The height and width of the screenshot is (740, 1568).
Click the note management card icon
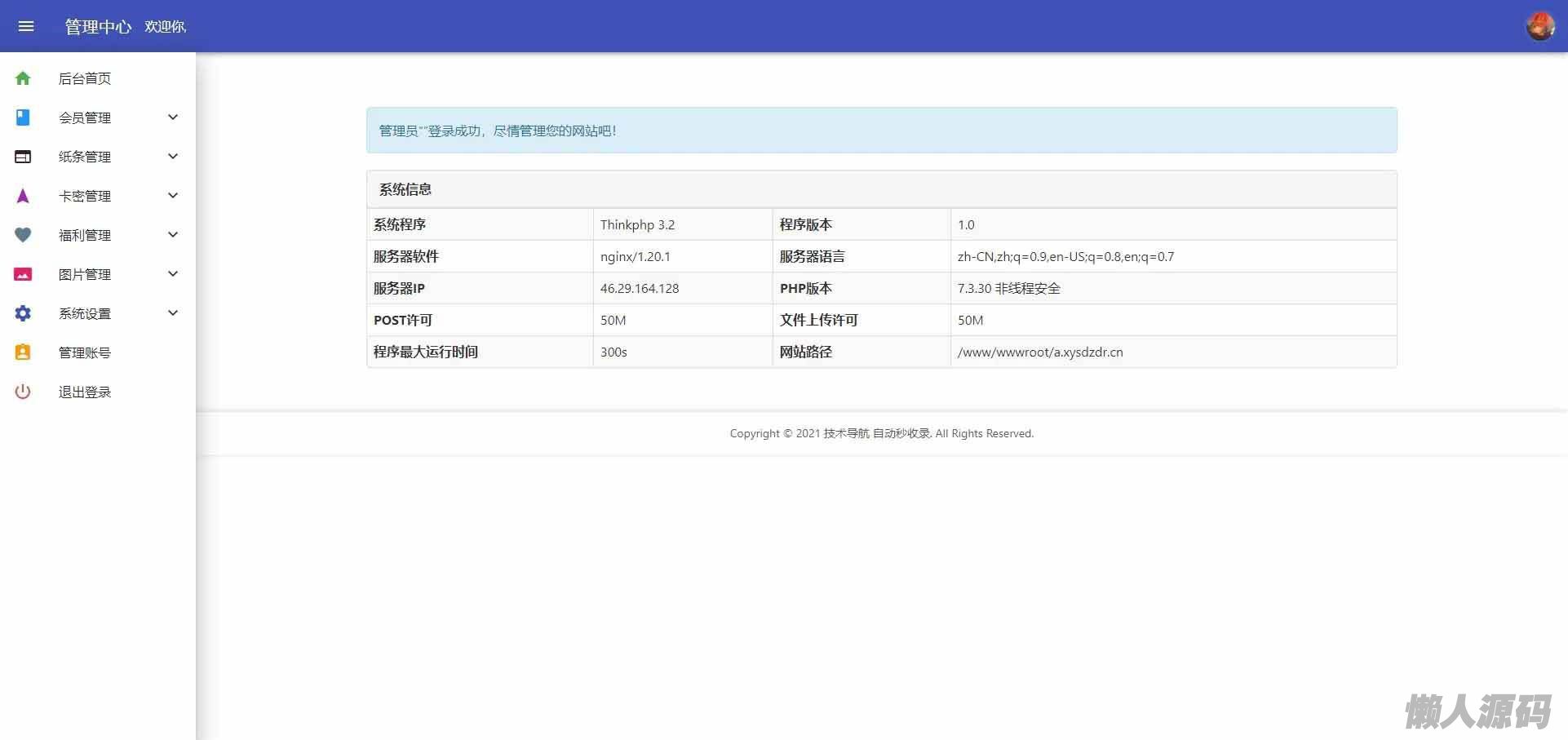click(x=23, y=157)
